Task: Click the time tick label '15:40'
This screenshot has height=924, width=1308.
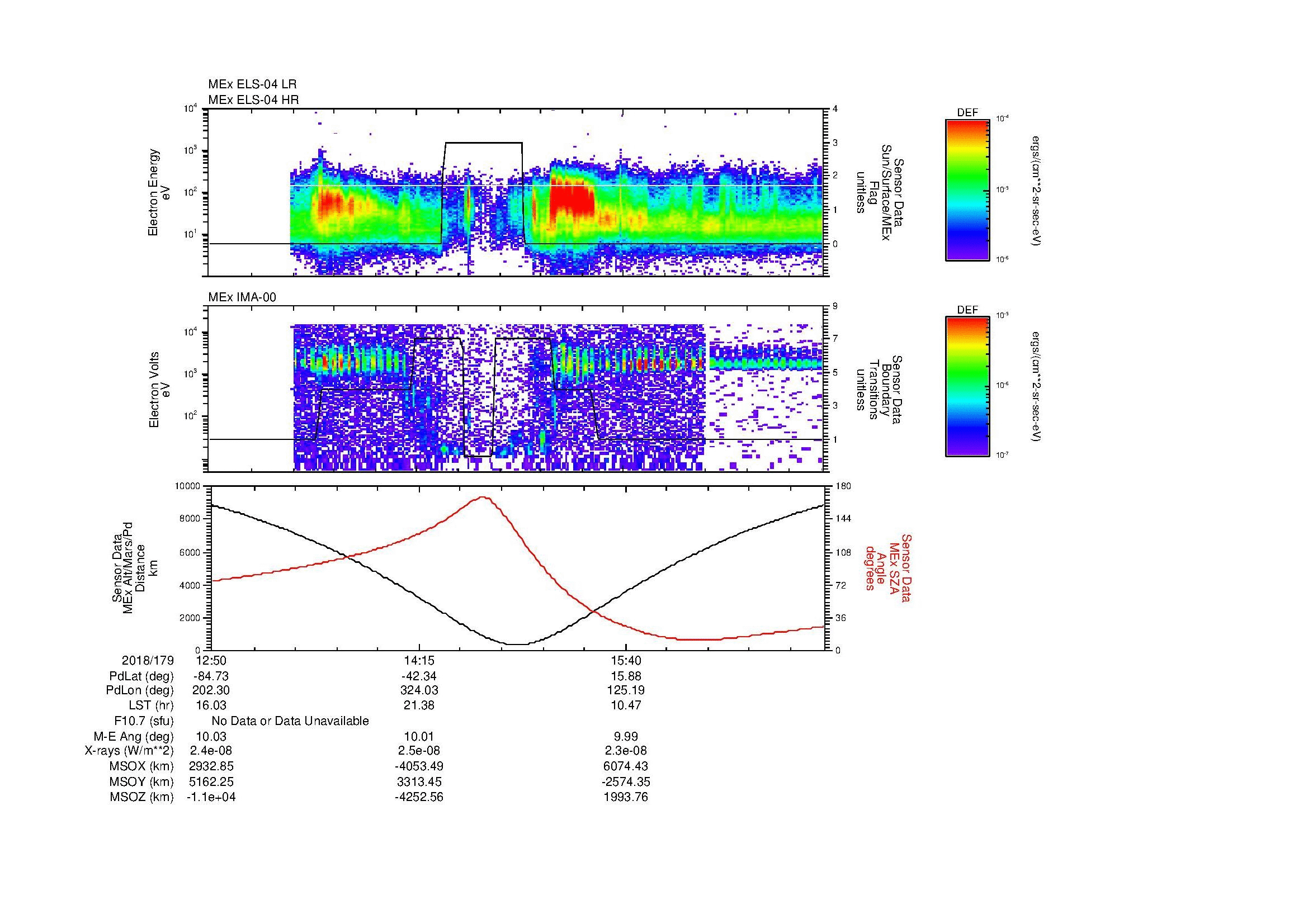Action: [x=626, y=660]
